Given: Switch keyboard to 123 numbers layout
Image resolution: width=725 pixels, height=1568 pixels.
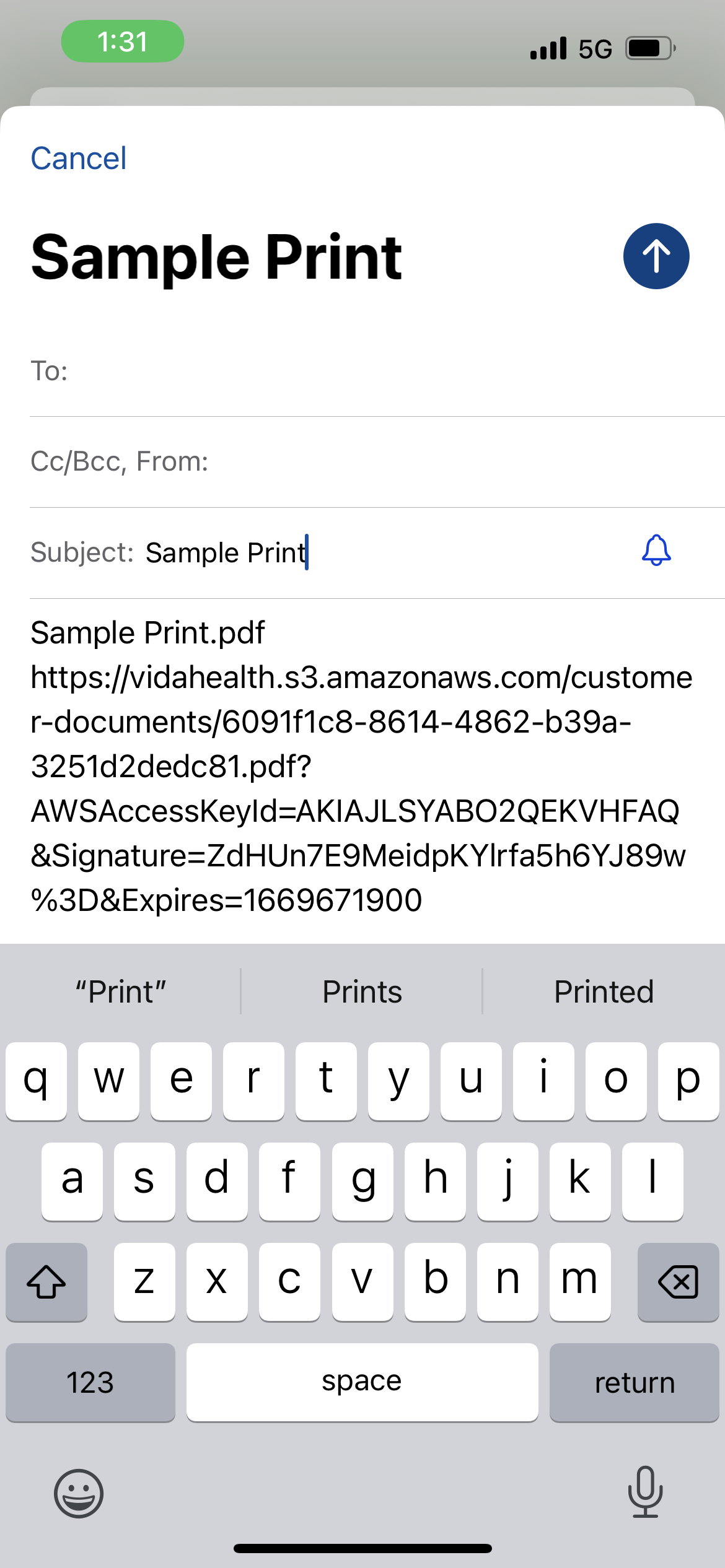Looking at the screenshot, I should click(x=90, y=1382).
